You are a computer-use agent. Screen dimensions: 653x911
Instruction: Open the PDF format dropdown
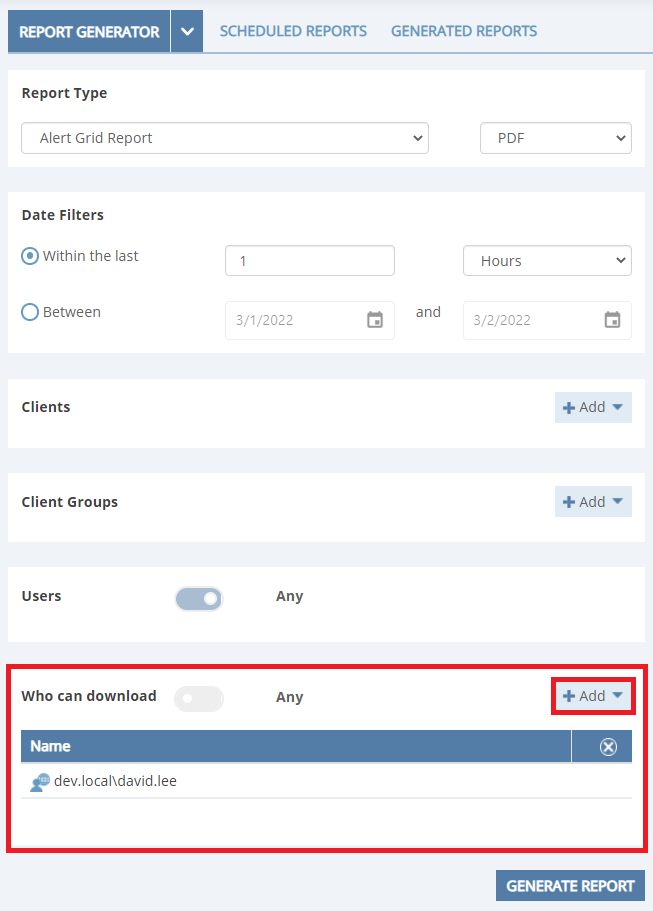point(555,138)
